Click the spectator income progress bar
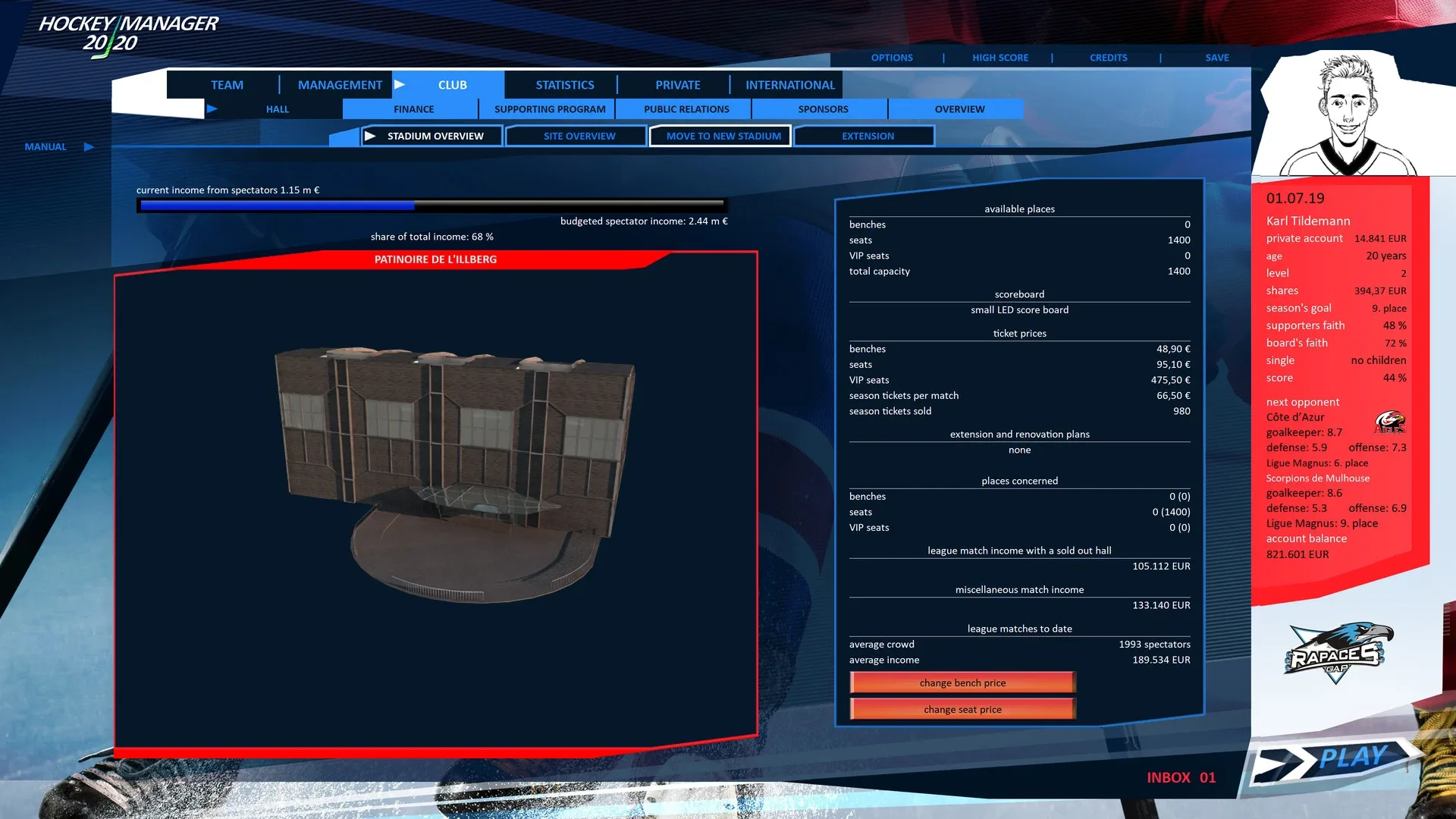The width and height of the screenshot is (1456, 819). 431,206
